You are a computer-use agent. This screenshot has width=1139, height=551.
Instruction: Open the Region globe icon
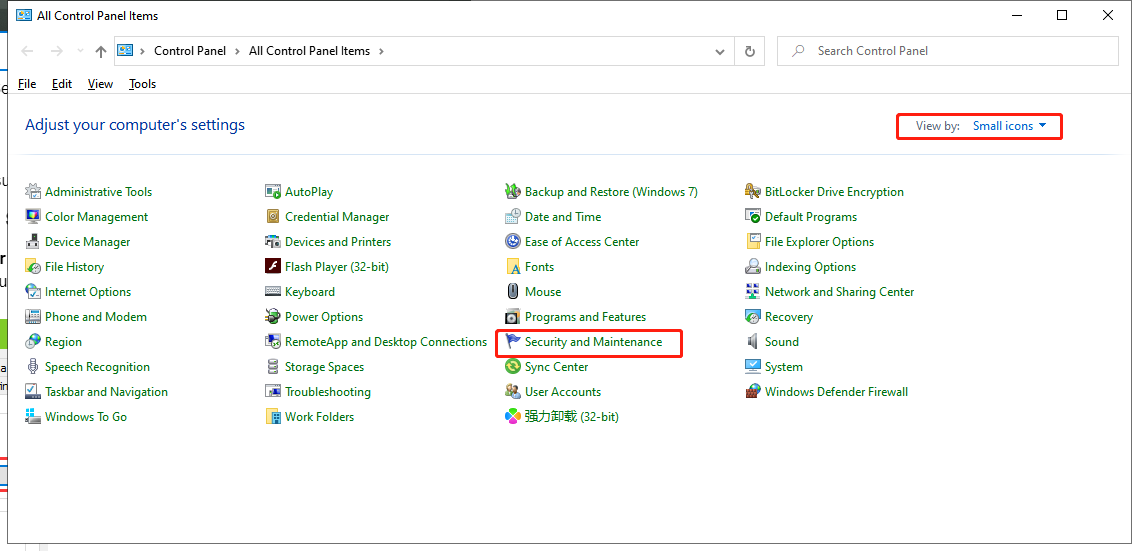[33, 342]
